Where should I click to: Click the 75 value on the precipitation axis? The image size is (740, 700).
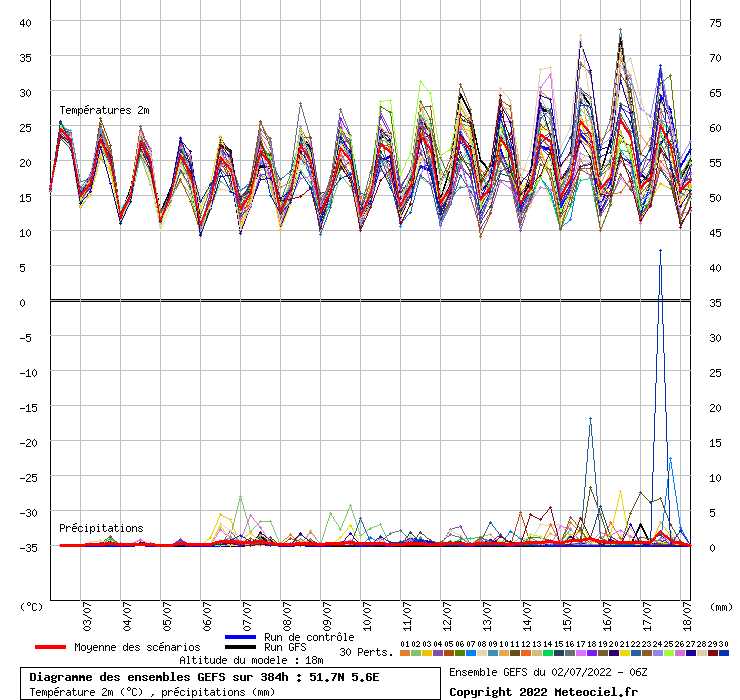point(715,23)
